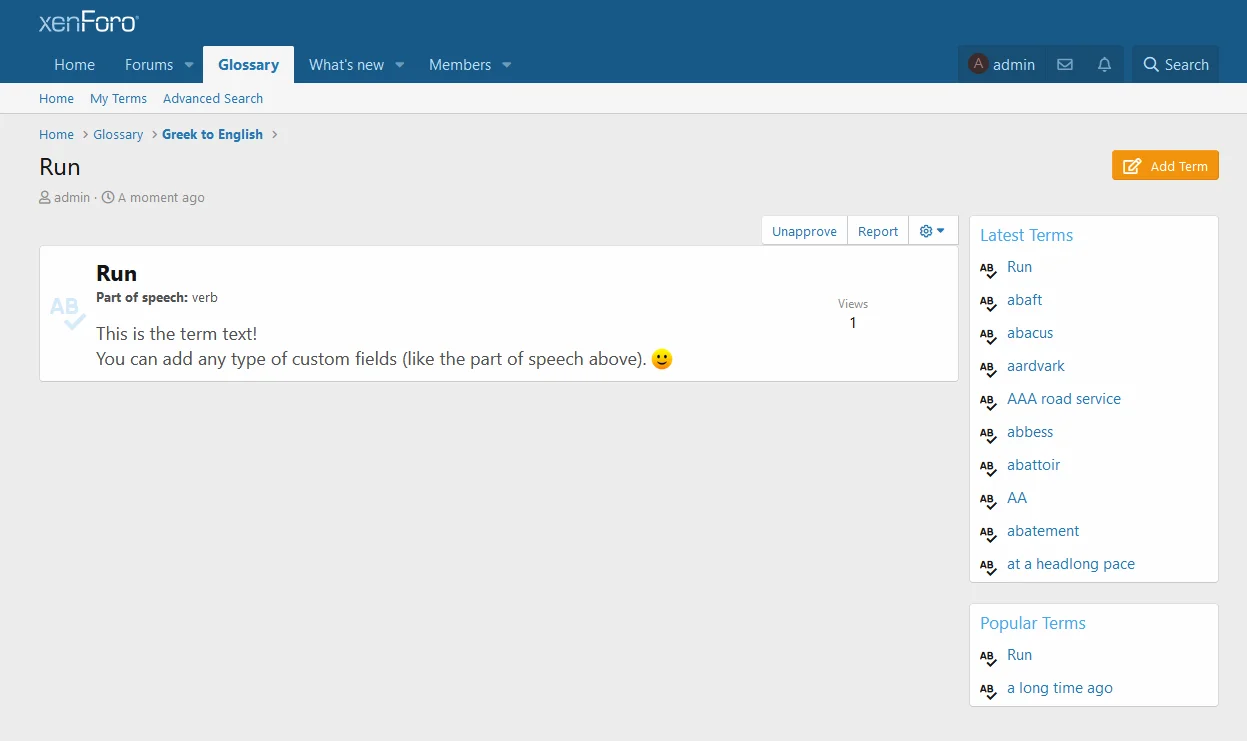Click the admin avatar icon
Screen dimensions: 1247x741
[978, 64]
